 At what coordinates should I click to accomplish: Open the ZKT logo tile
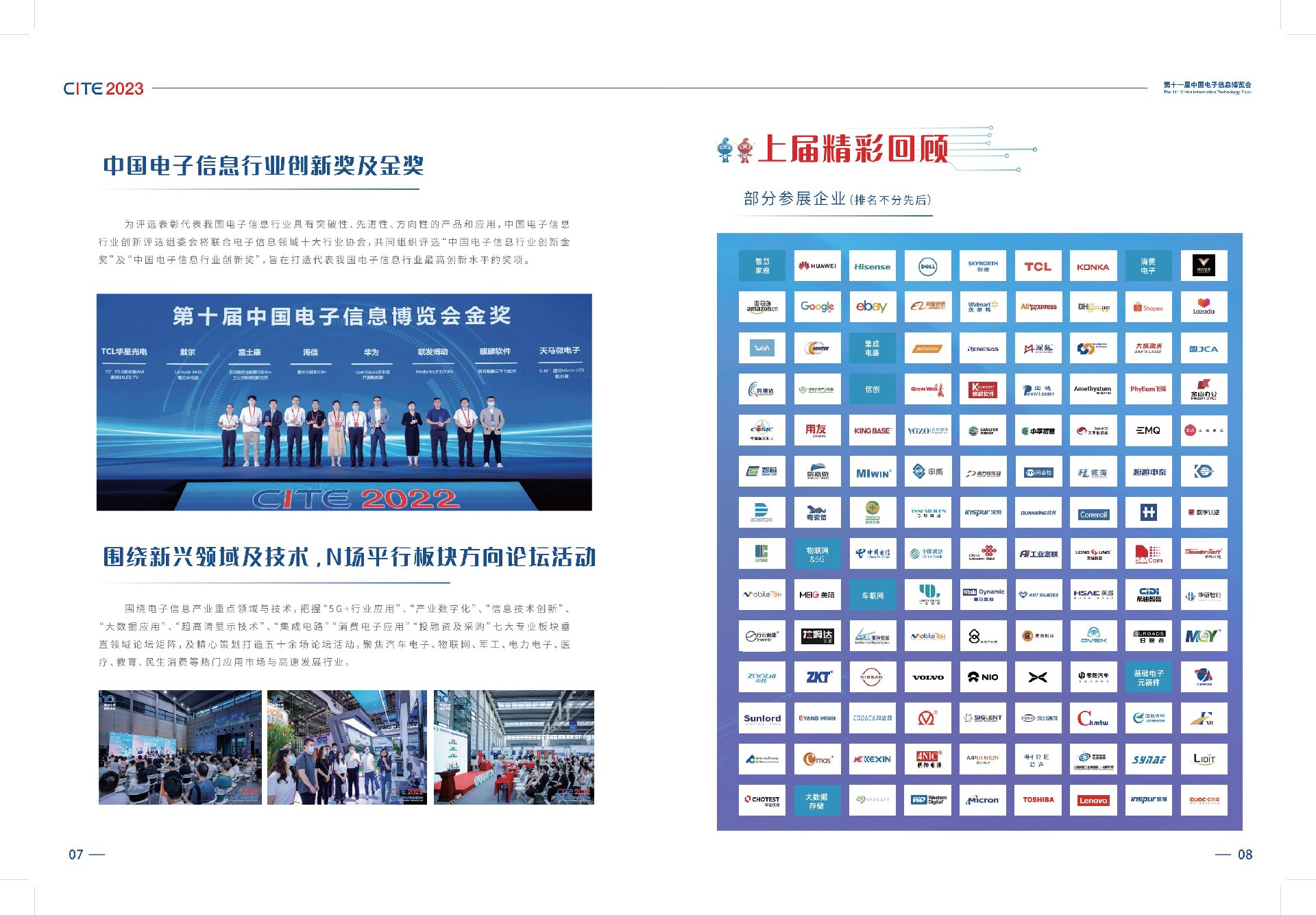point(817,676)
